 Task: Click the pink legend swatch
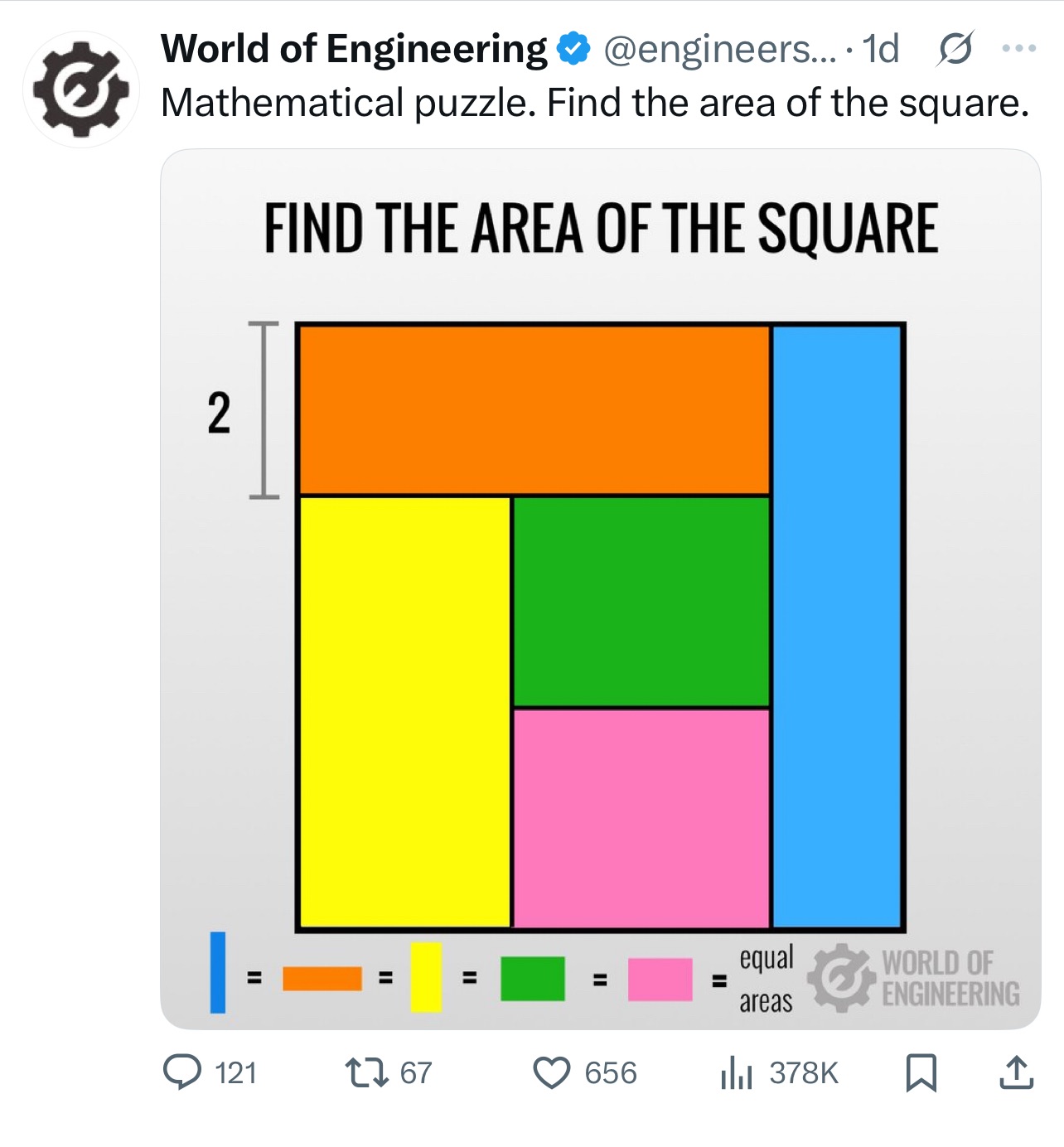tap(660, 979)
